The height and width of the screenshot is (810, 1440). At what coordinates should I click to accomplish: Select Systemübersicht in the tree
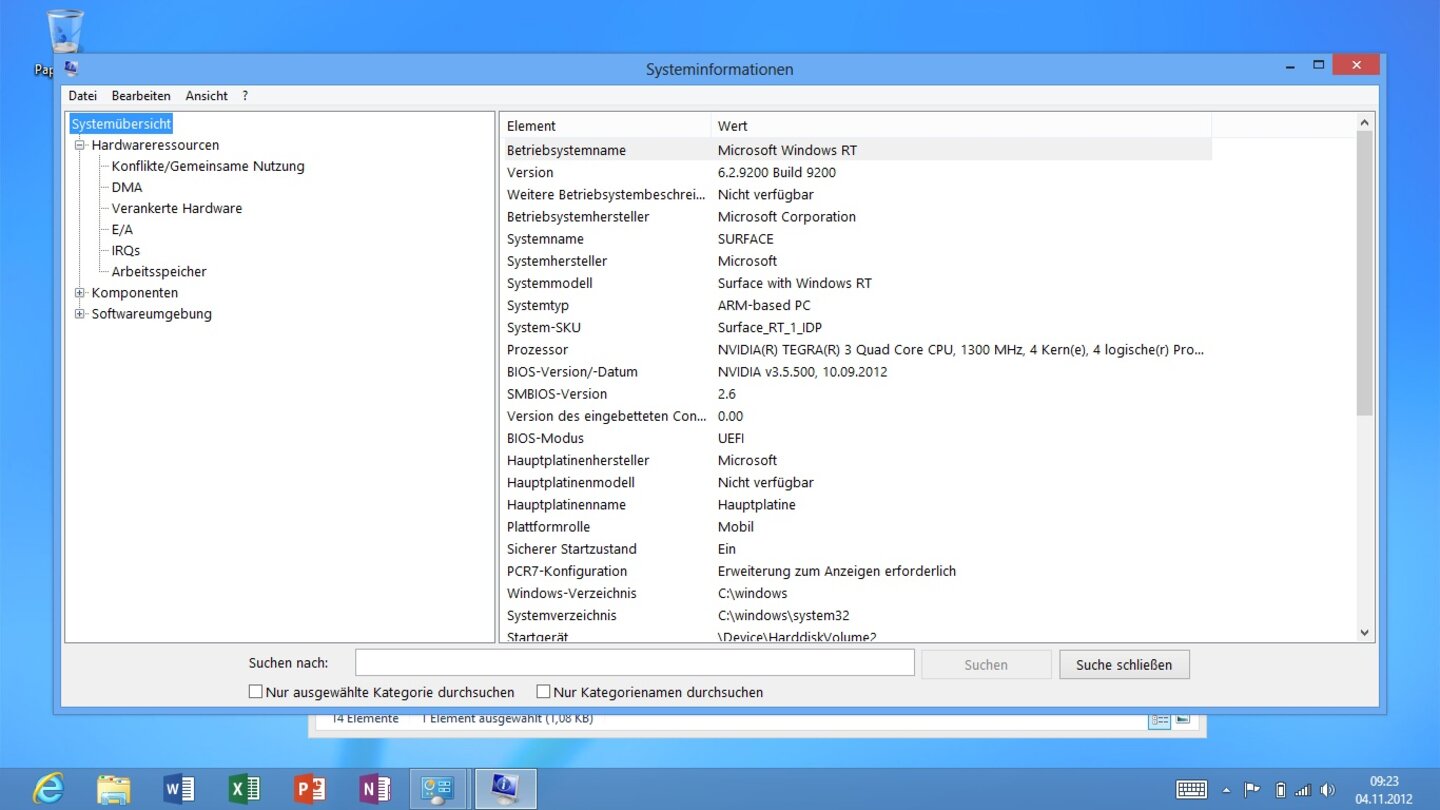coord(121,124)
